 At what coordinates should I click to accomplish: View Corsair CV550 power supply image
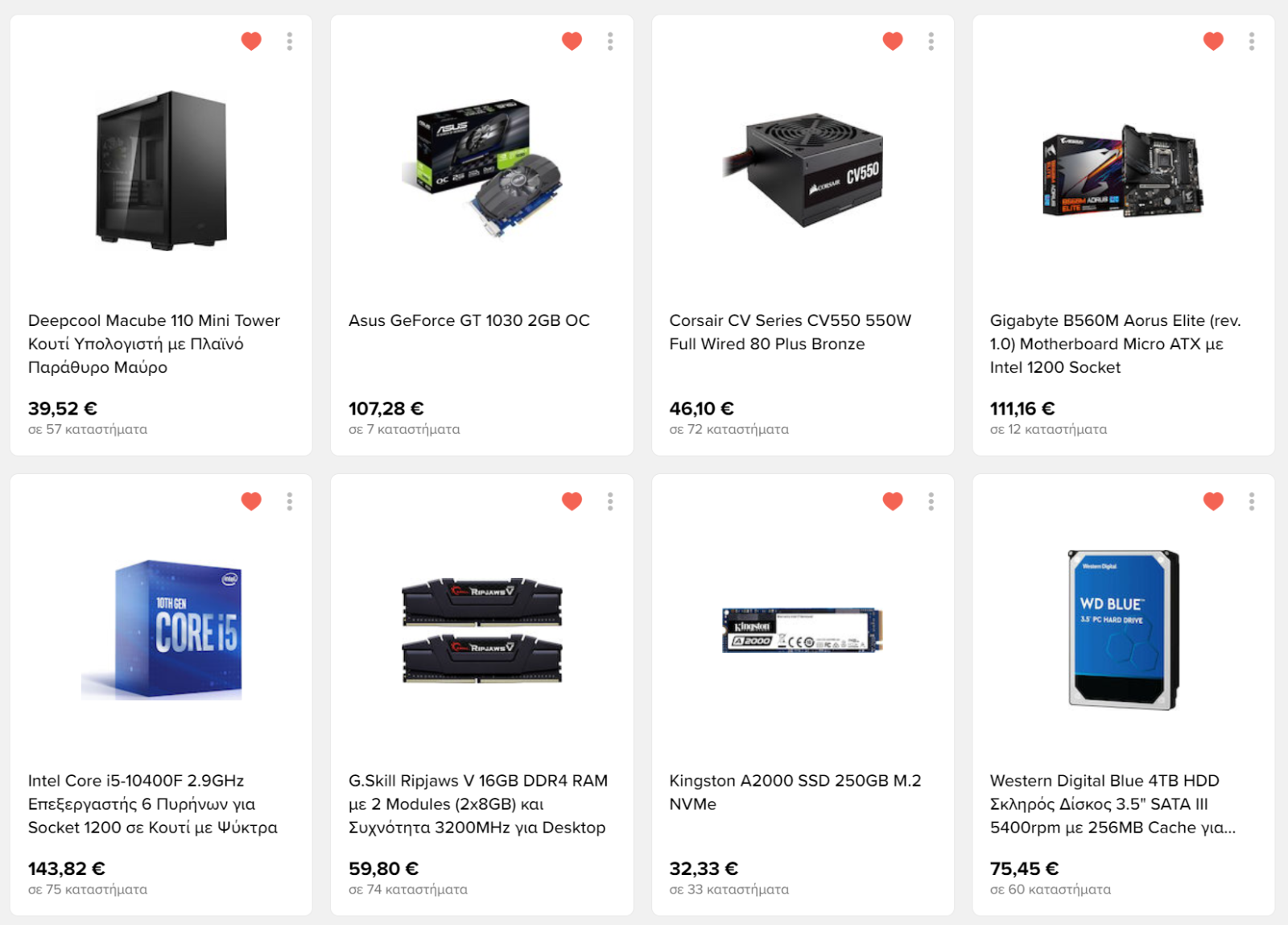(x=803, y=170)
